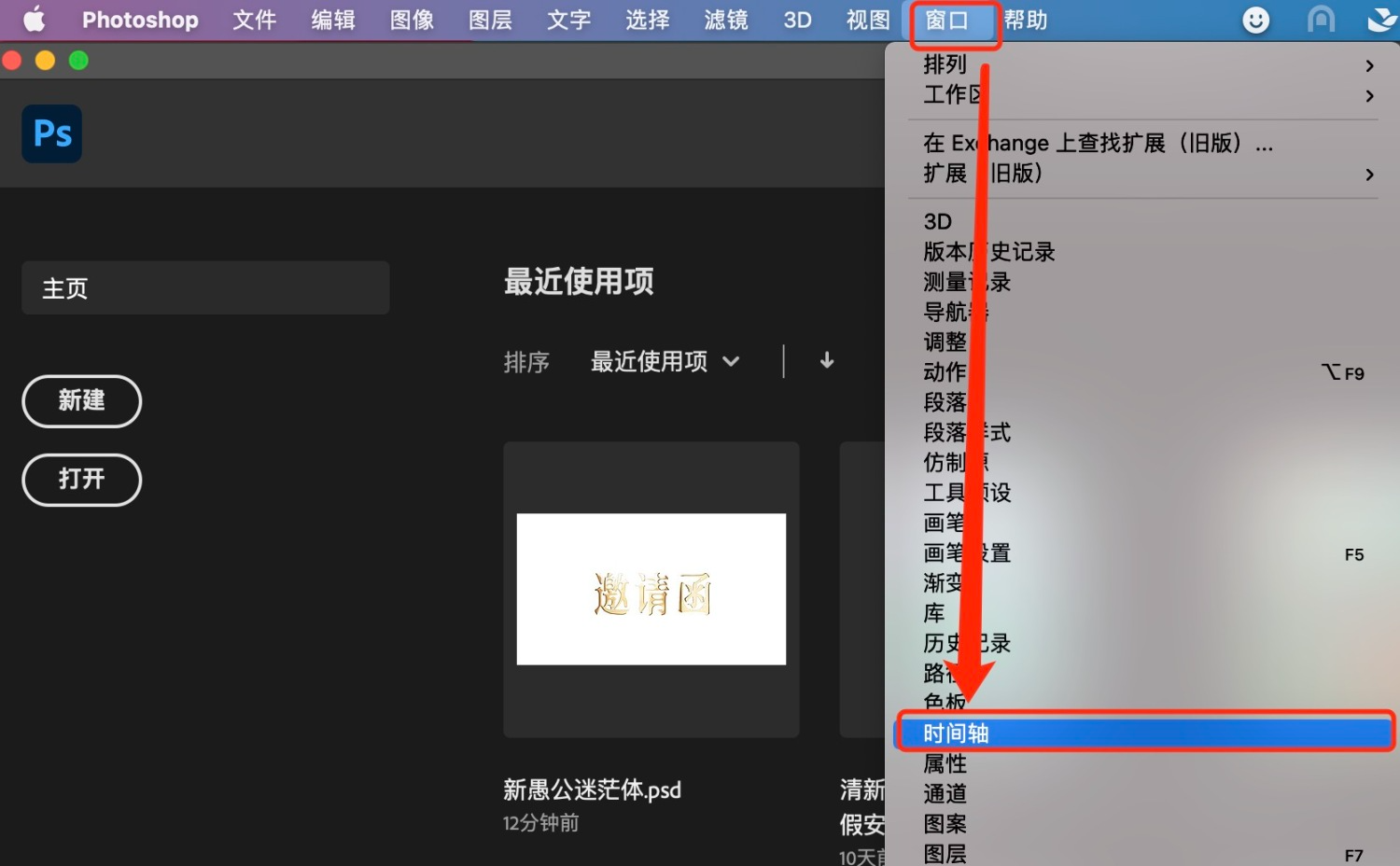This screenshot has height=866, width=1400.
Task: Click the arch-shaped menu bar icon
Action: [x=1321, y=20]
